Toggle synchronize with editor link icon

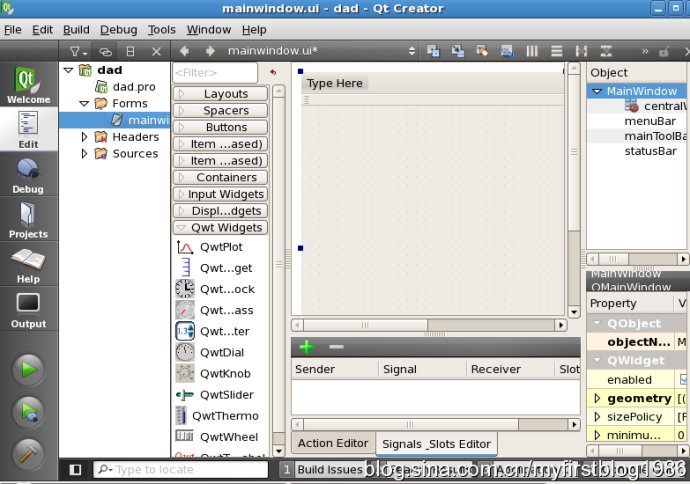click(105, 51)
